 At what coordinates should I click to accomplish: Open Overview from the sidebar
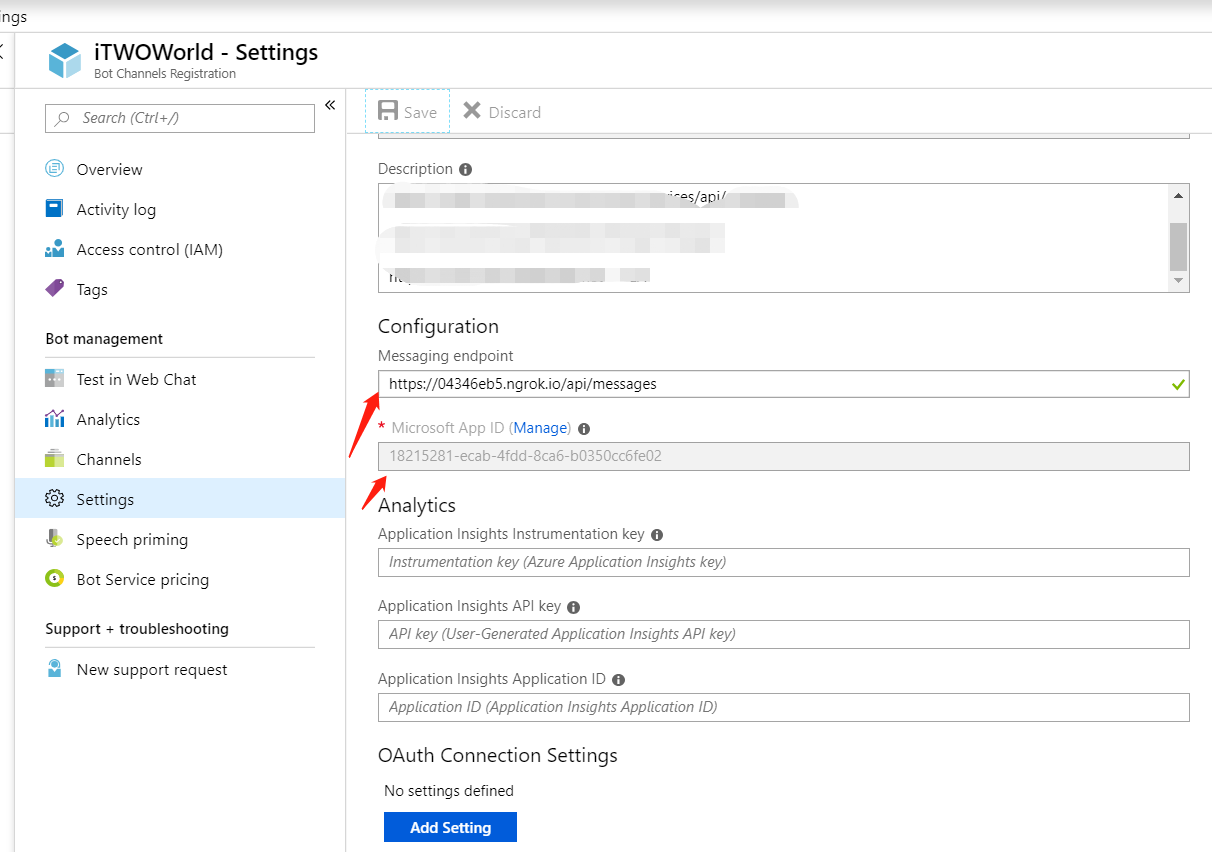[x=109, y=168]
